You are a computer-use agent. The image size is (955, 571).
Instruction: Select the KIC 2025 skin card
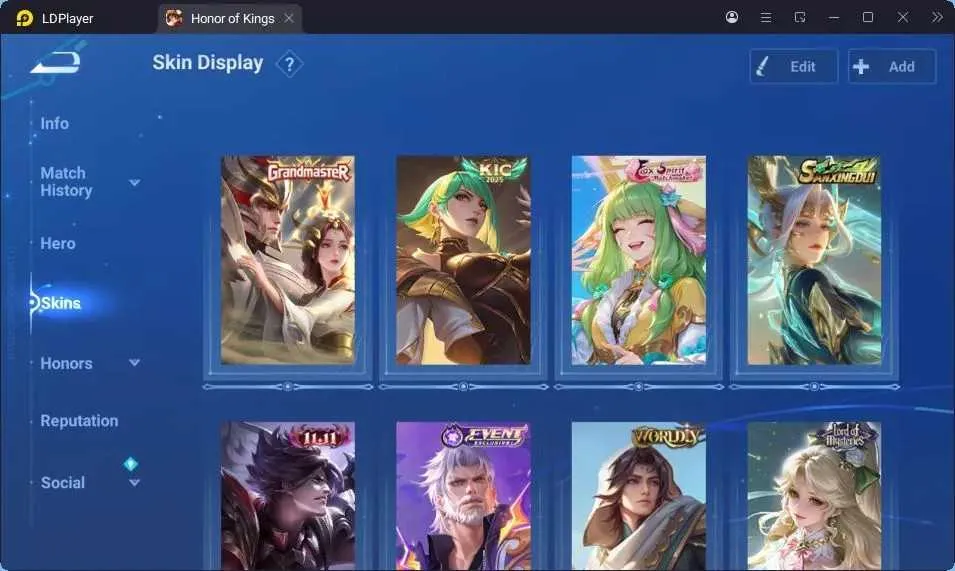pyautogui.click(x=463, y=260)
